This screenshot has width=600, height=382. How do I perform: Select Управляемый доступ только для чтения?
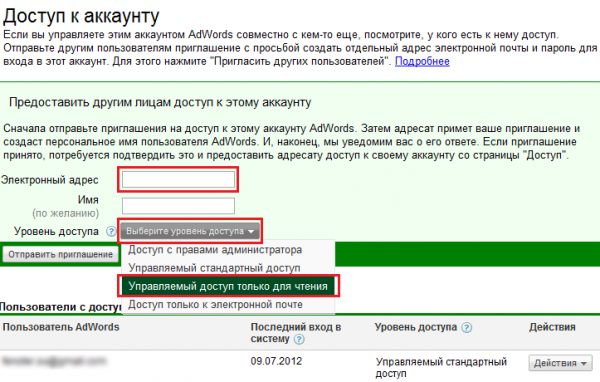click(228, 286)
